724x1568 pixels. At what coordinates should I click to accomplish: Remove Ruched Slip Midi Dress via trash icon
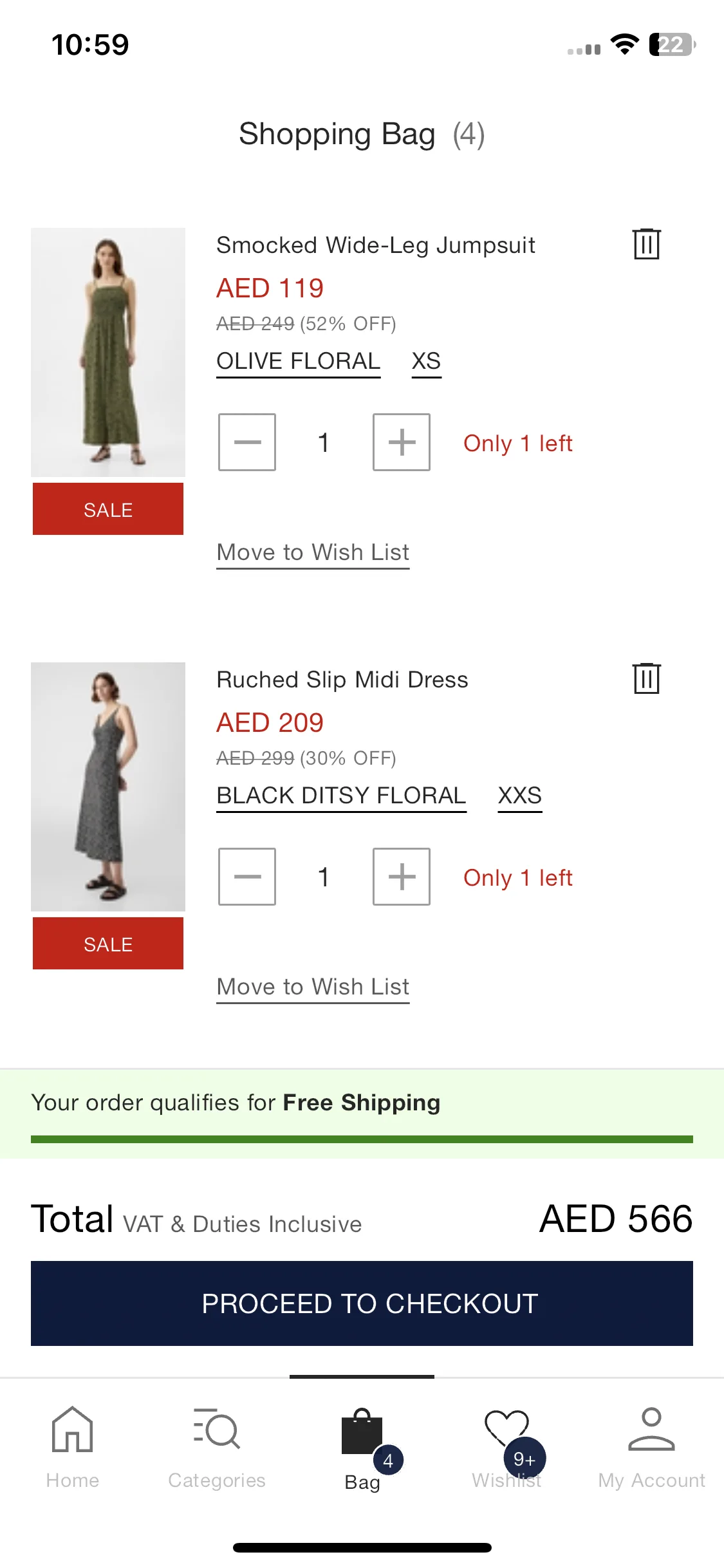[x=647, y=678]
